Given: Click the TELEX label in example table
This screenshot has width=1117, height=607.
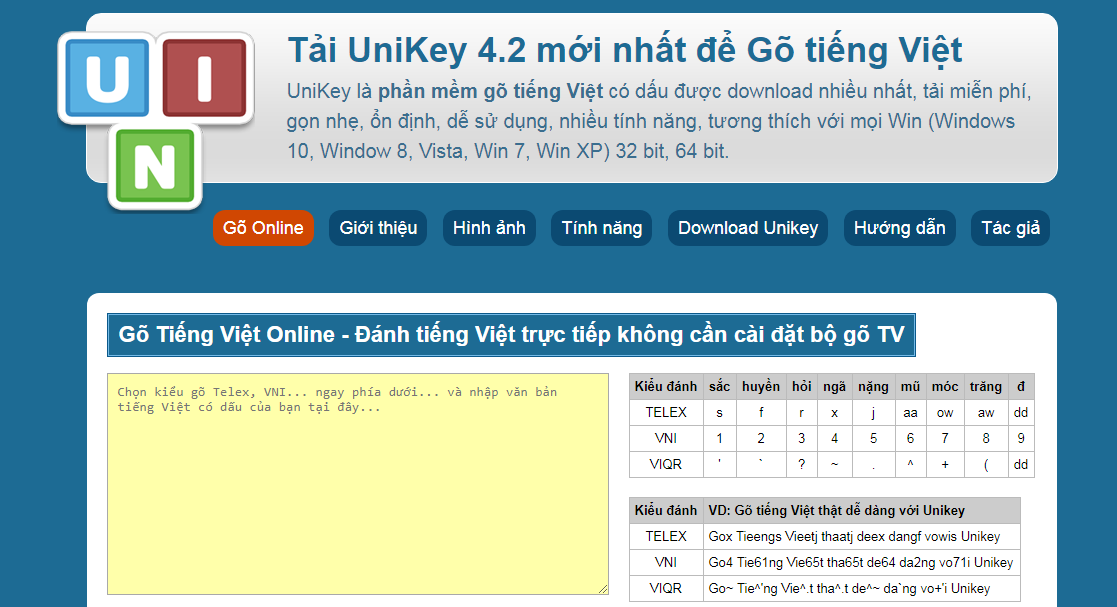Looking at the screenshot, I should (x=666, y=536).
